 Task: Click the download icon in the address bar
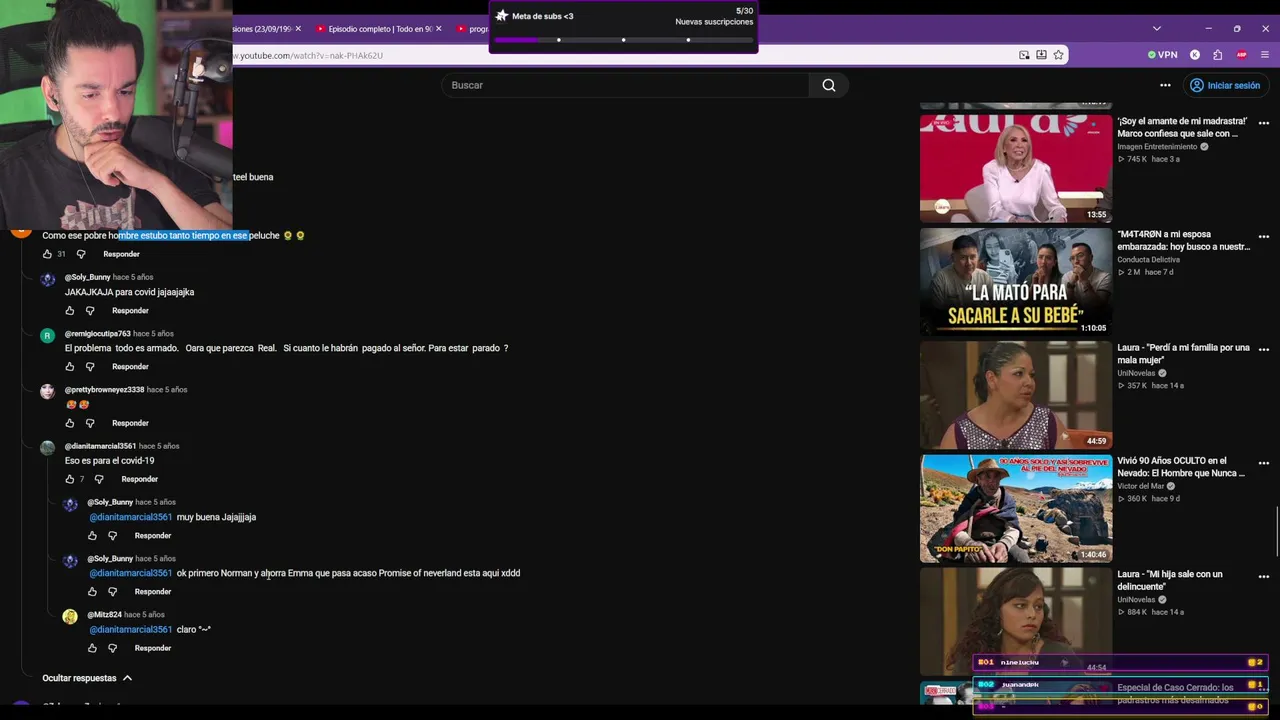pyautogui.click(x=1041, y=55)
